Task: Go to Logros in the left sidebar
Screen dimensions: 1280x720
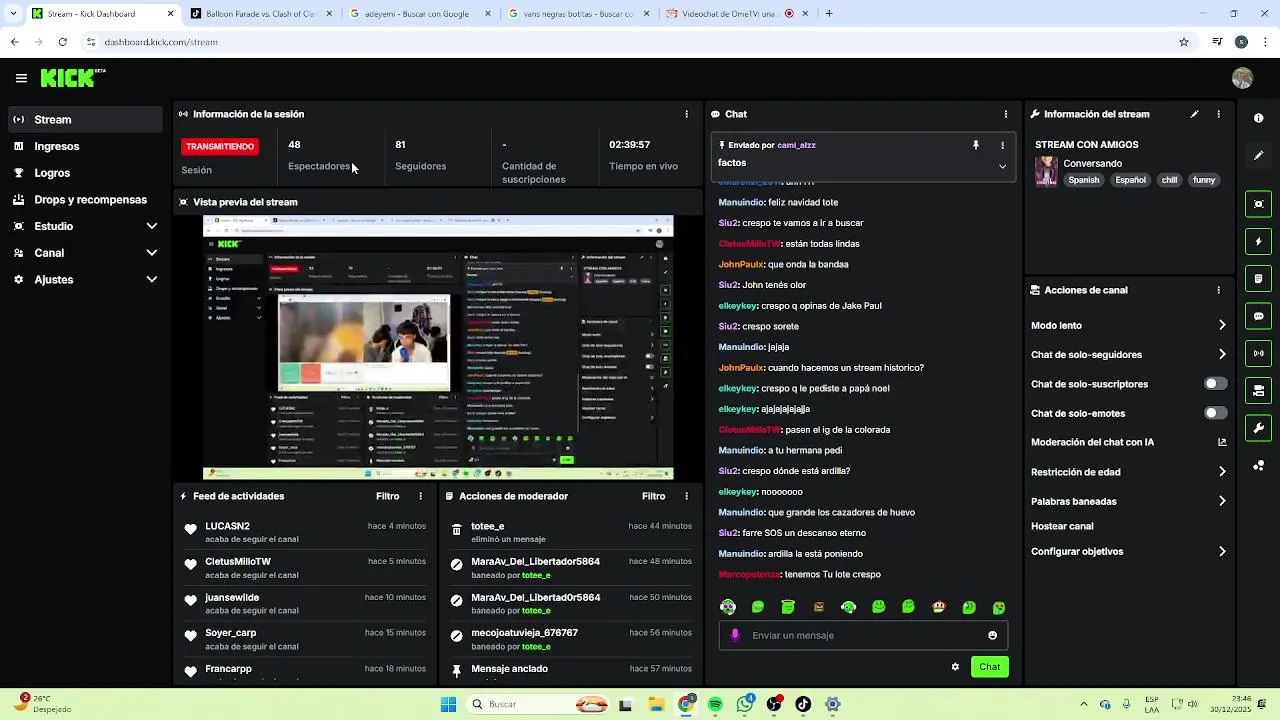Action: click(x=84, y=173)
